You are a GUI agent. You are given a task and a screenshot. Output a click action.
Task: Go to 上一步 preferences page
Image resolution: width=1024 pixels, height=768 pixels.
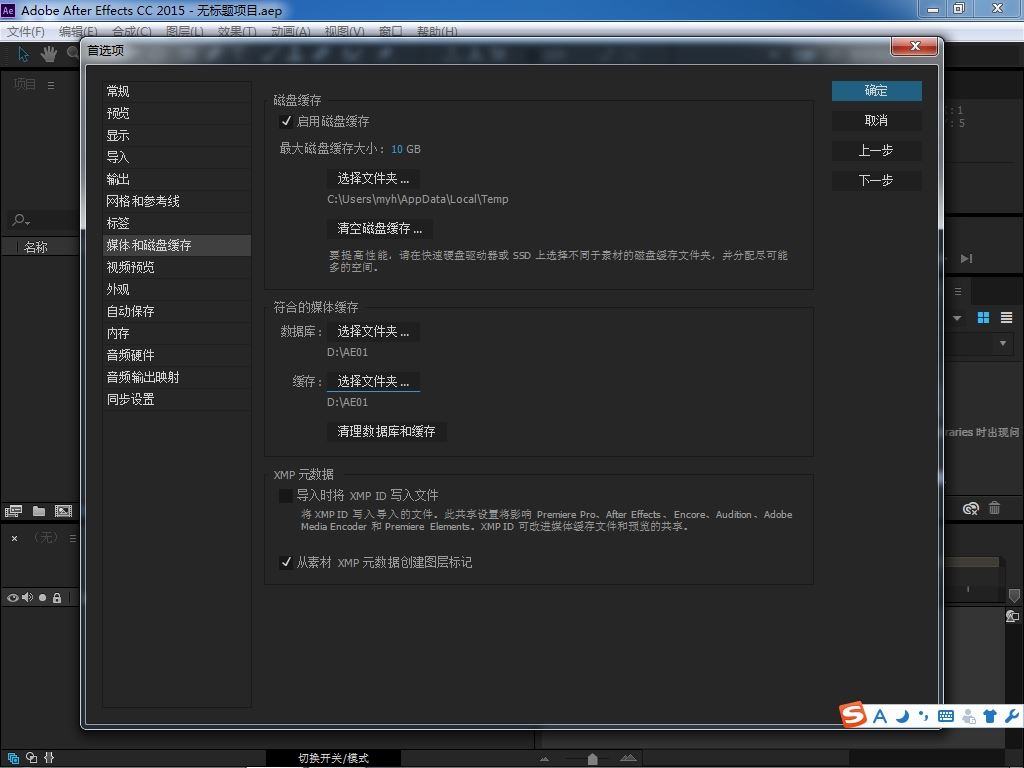coord(876,151)
